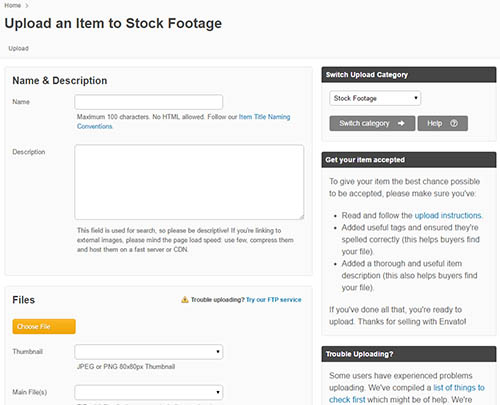Click the resize grip on Description box

pyautogui.click(x=302, y=217)
